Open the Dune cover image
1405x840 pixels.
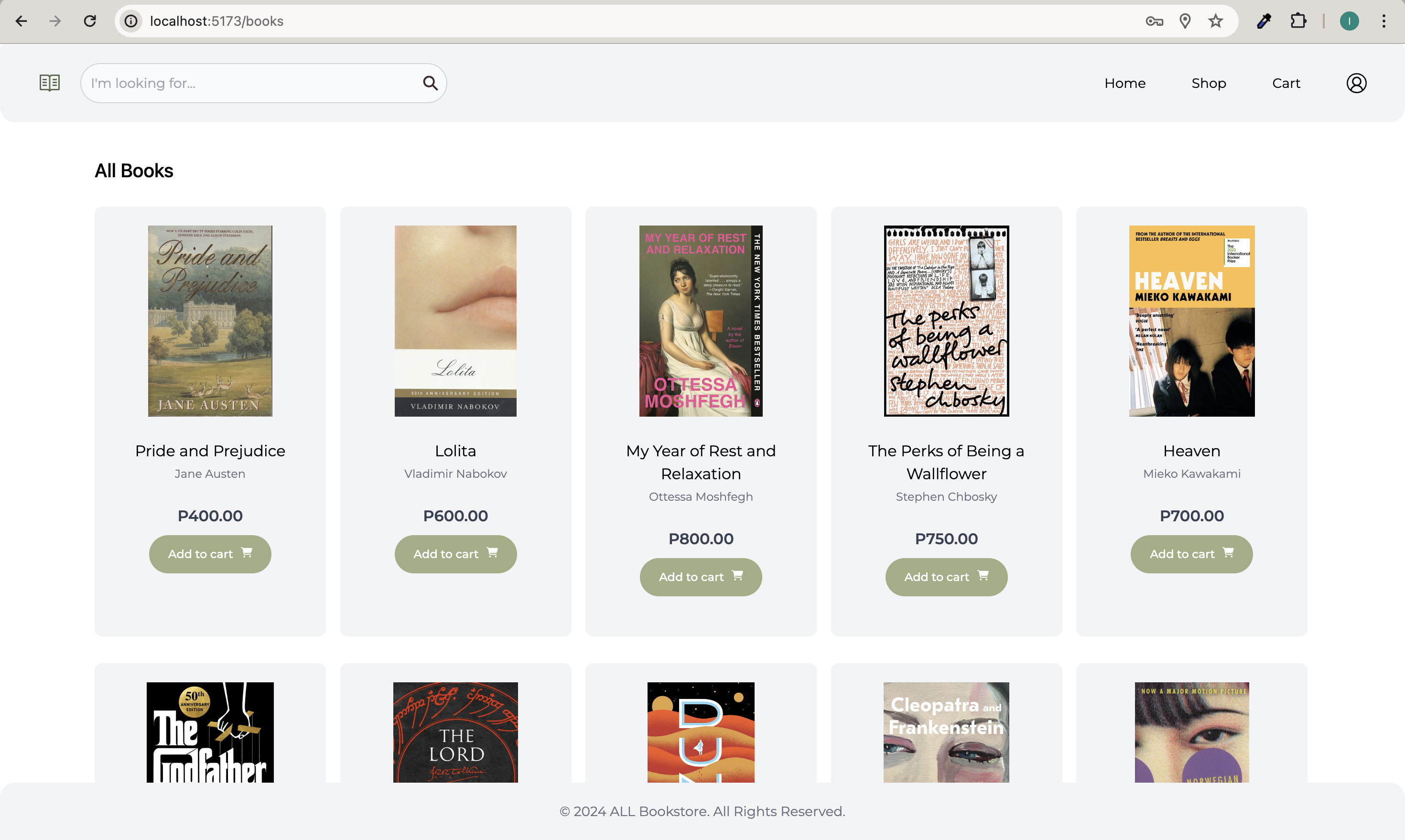[x=701, y=732]
